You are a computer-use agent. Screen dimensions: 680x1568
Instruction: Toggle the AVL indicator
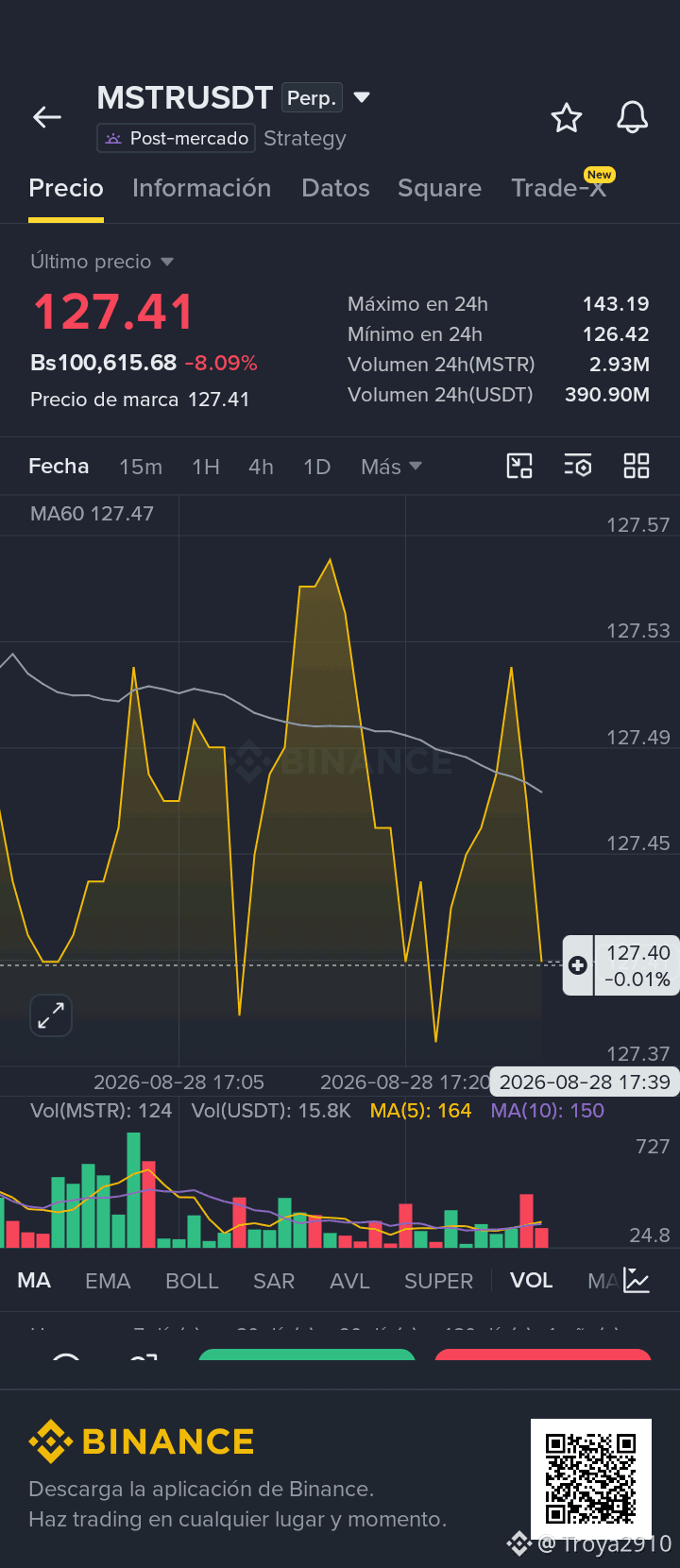(x=349, y=1281)
